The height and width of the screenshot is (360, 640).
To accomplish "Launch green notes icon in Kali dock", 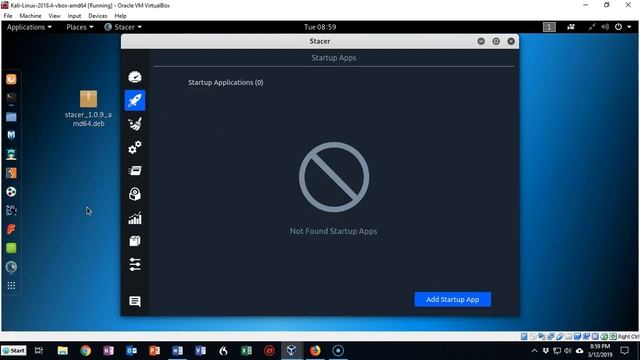I will tap(11, 248).
